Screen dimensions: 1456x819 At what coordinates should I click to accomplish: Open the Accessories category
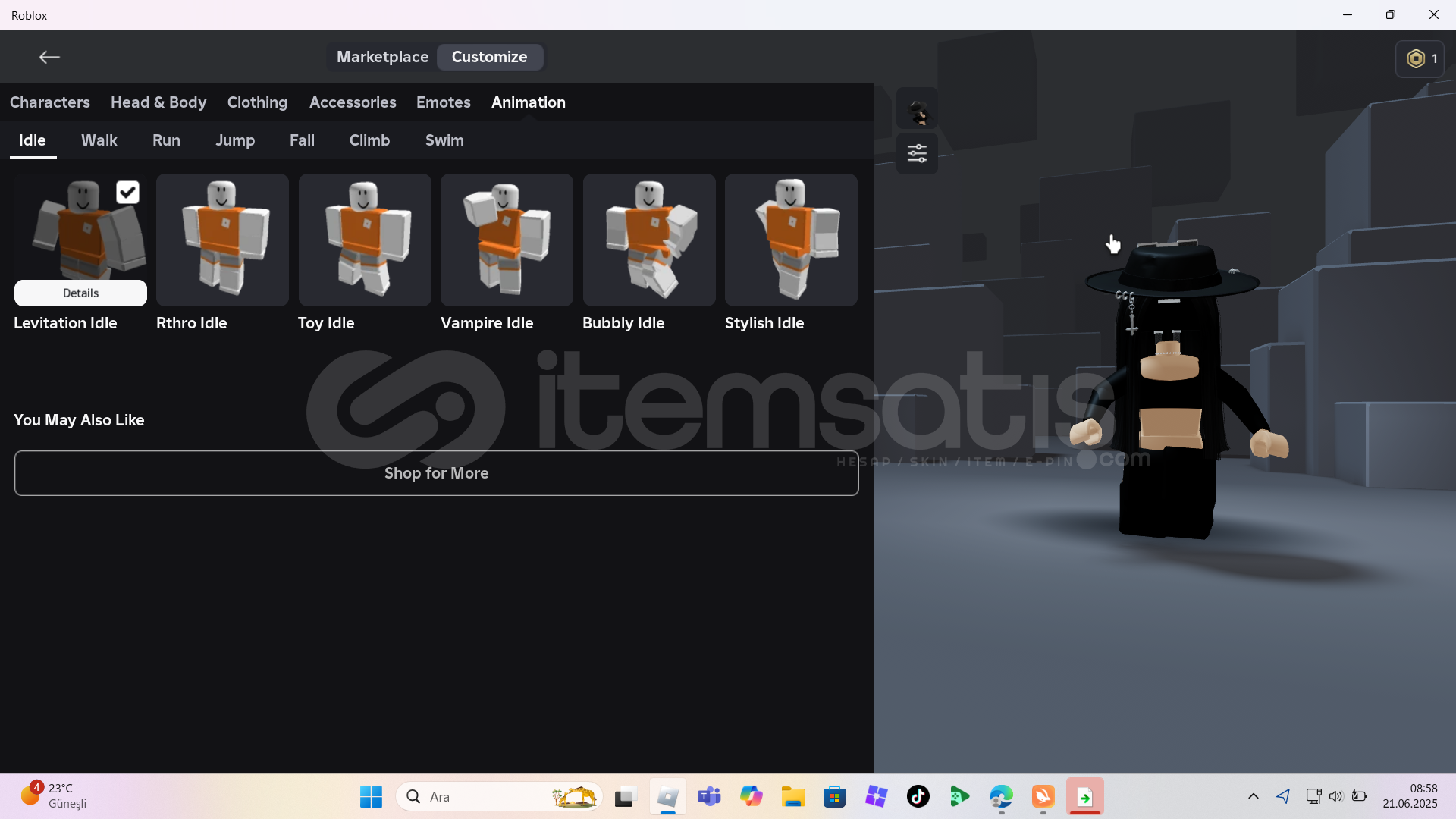(353, 102)
